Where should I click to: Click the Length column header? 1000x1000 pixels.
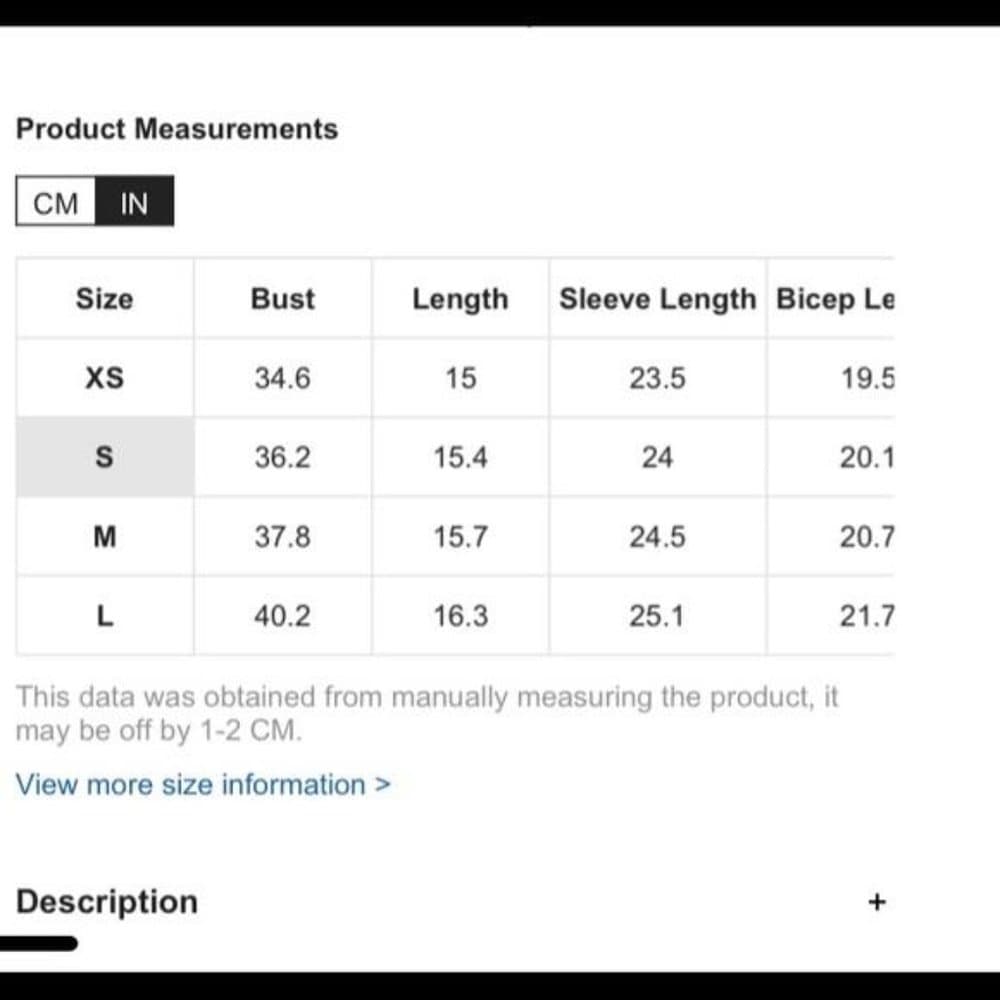(x=460, y=298)
